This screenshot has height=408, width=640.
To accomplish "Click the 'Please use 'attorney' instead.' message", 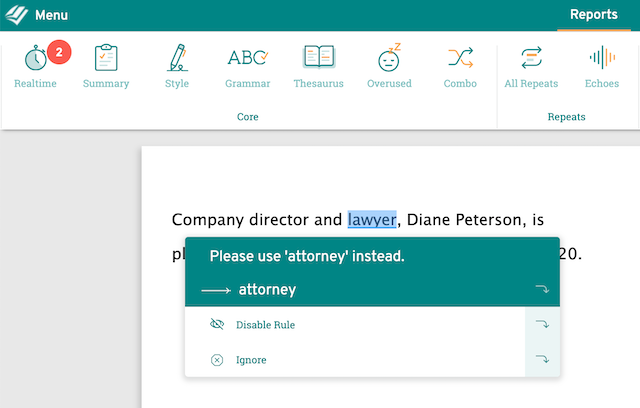I will [x=307, y=256].
